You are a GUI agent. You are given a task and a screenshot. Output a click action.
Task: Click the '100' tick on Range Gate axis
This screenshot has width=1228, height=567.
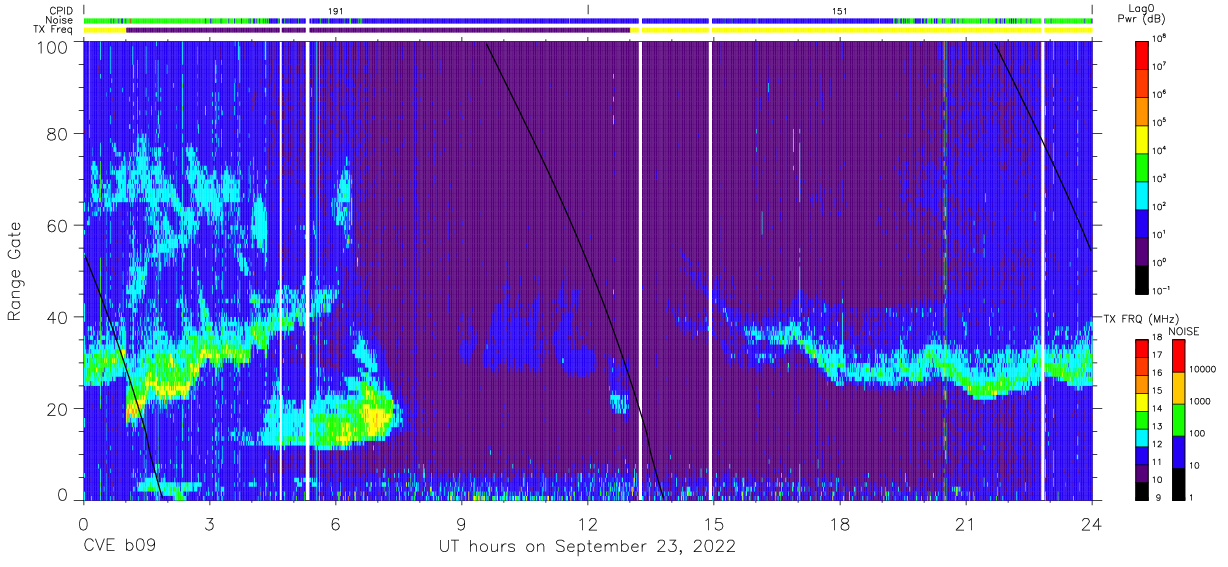pos(52,47)
